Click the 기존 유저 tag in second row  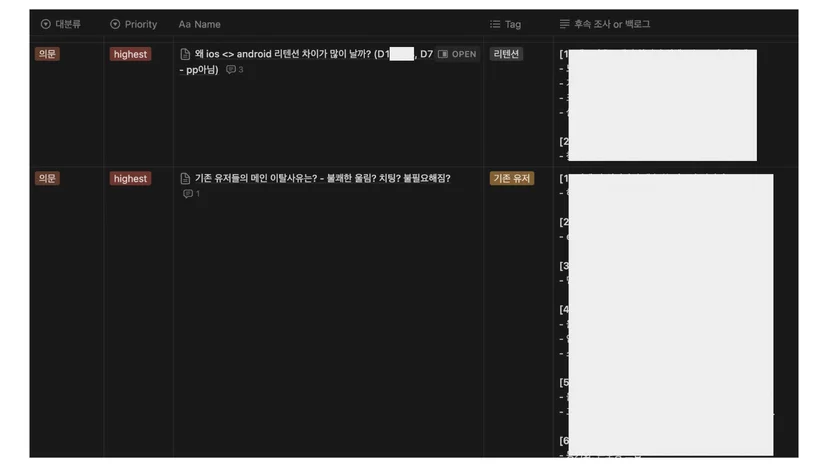(512, 178)
